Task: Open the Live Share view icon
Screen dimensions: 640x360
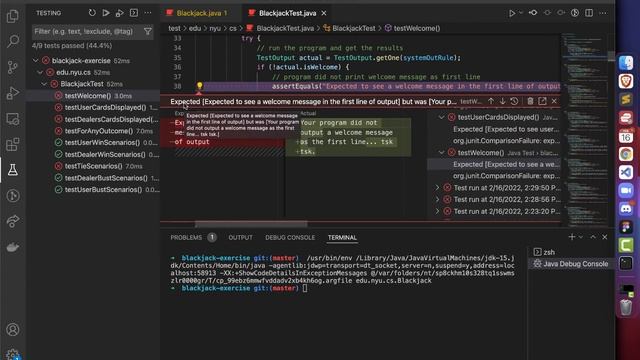Action: tap(13, 221)
